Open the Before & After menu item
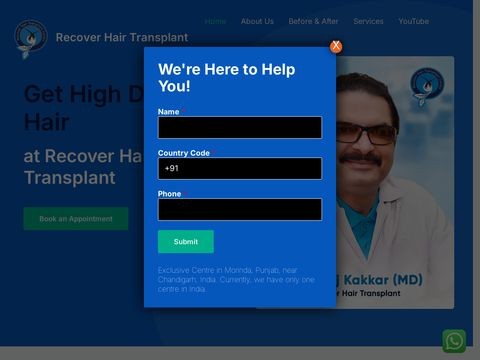Screen dimensions: 480x360 [x=313, y=21]
